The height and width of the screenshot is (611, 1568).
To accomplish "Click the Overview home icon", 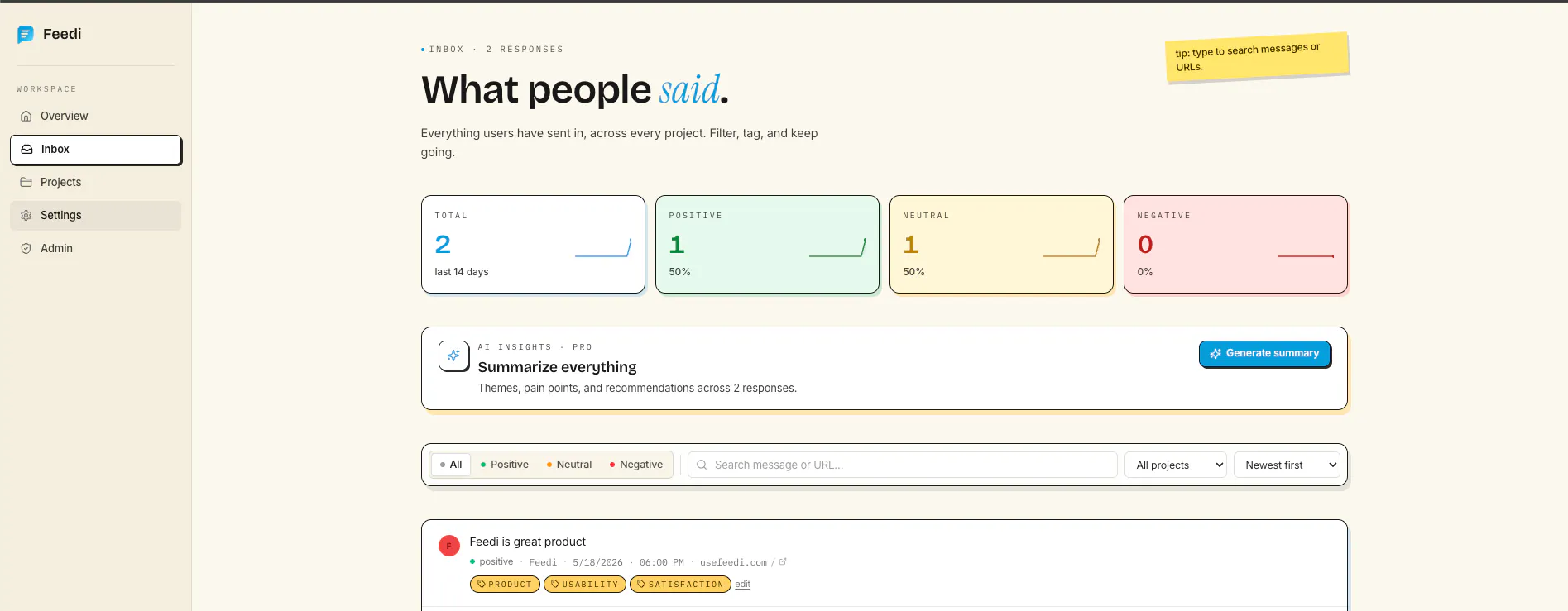I will pyautogui.click(x=26, y=117).
